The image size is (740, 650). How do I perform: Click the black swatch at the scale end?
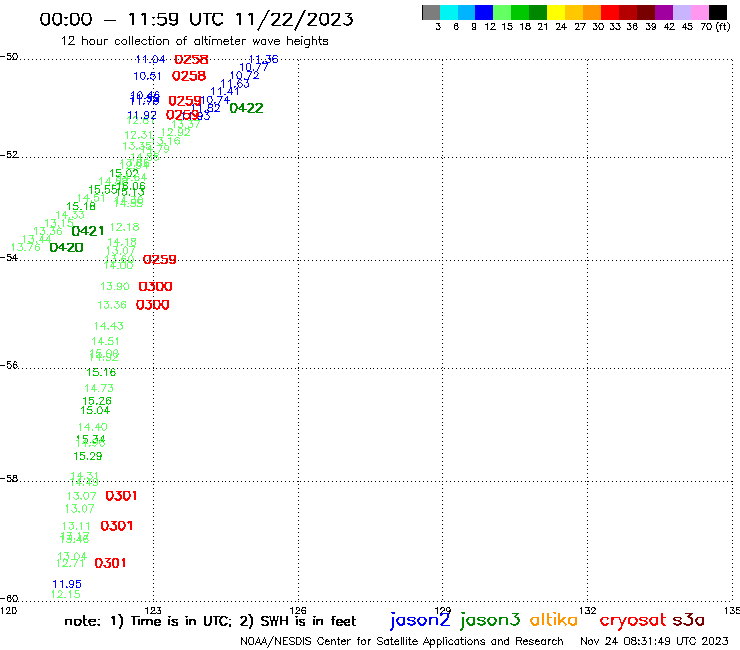point(717,12)
